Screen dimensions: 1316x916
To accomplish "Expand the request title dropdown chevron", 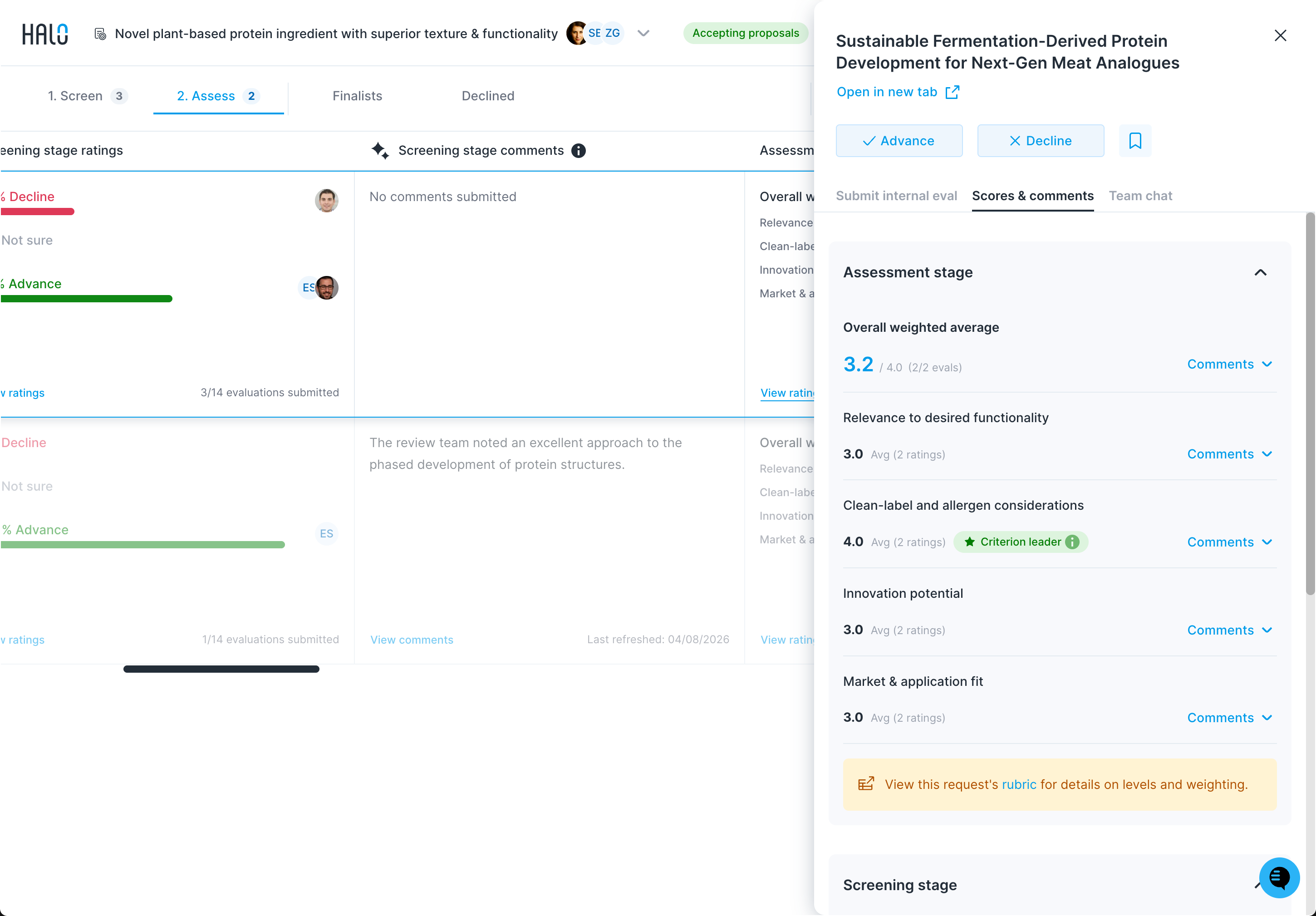I will (x=643, y=33).
